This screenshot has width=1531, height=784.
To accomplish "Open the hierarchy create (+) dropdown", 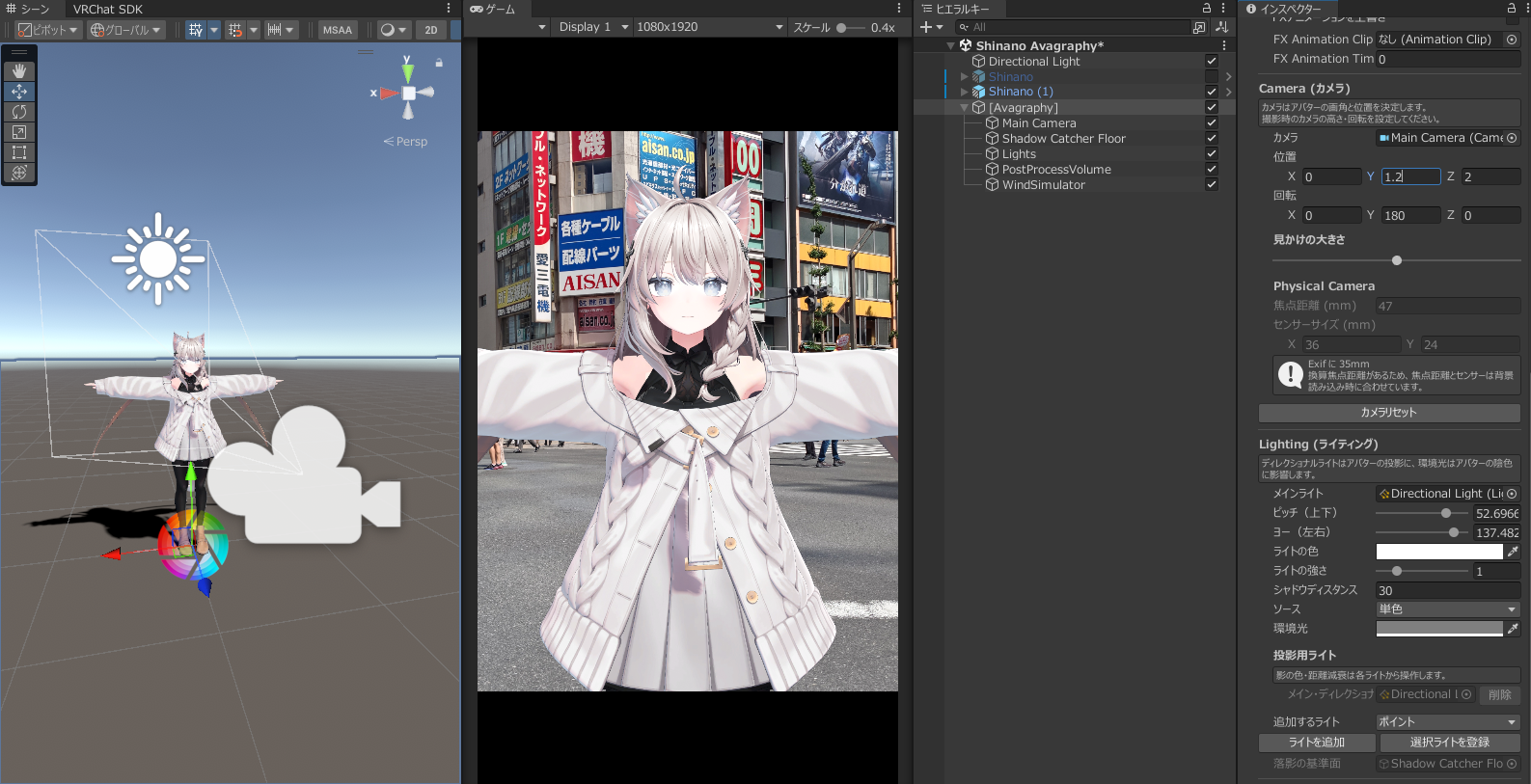I will pos(931,27).
